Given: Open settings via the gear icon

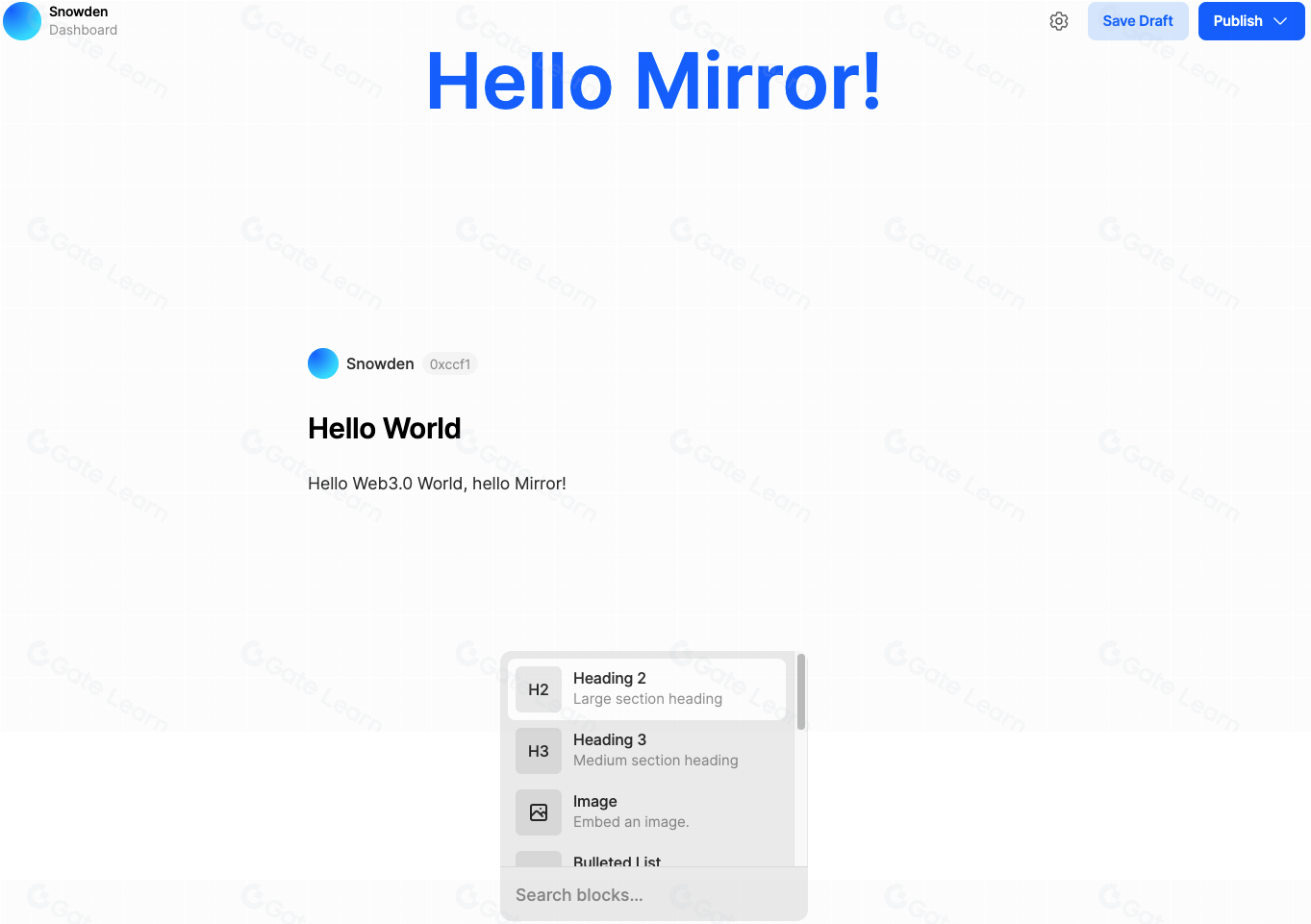Looking at the screenshot, I should (1059, 21).
